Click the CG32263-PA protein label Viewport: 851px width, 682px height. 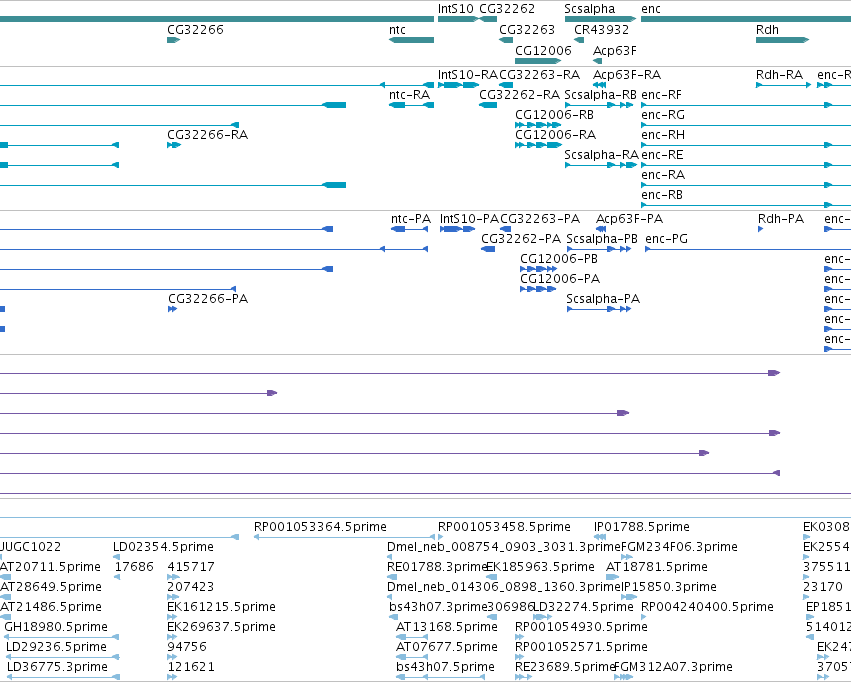pos(540,219)
